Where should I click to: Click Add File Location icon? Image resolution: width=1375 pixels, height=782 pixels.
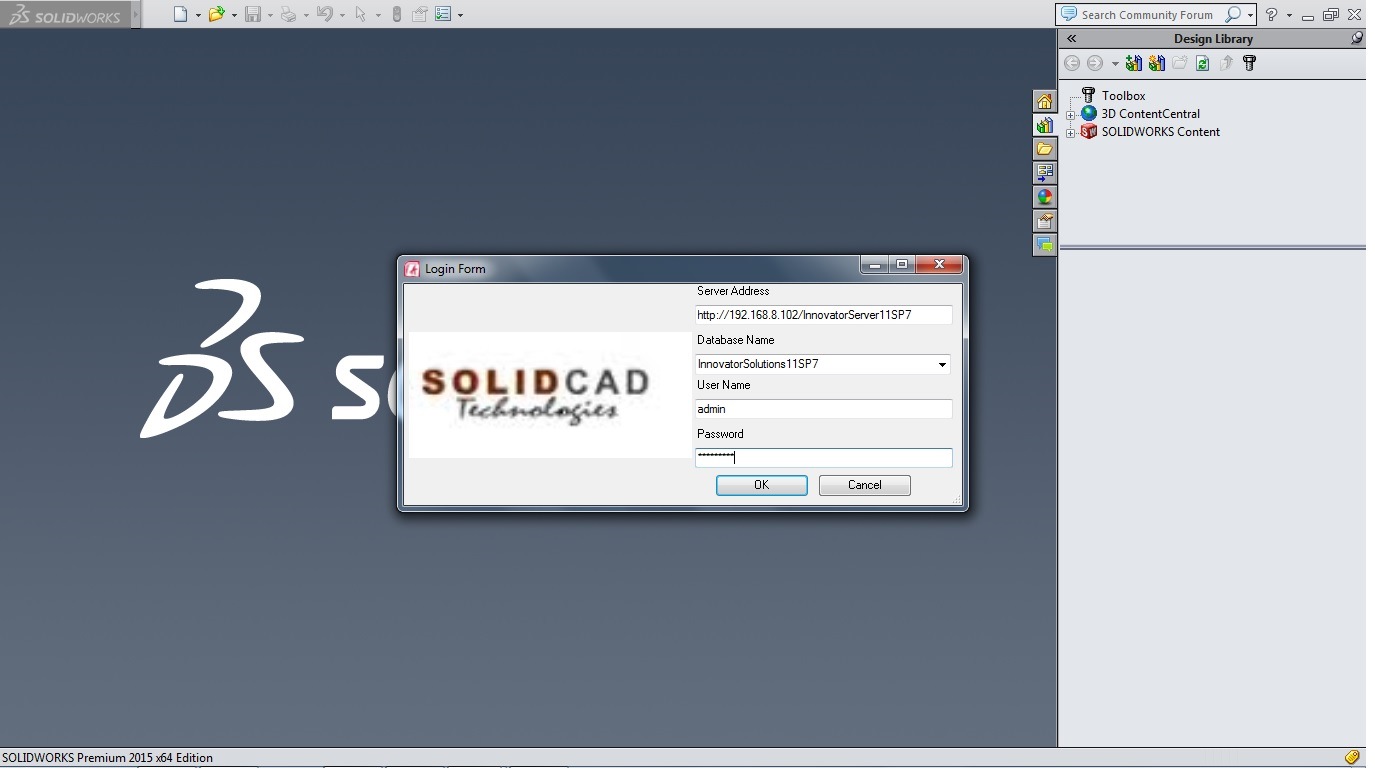click(x=1157, y=63)
